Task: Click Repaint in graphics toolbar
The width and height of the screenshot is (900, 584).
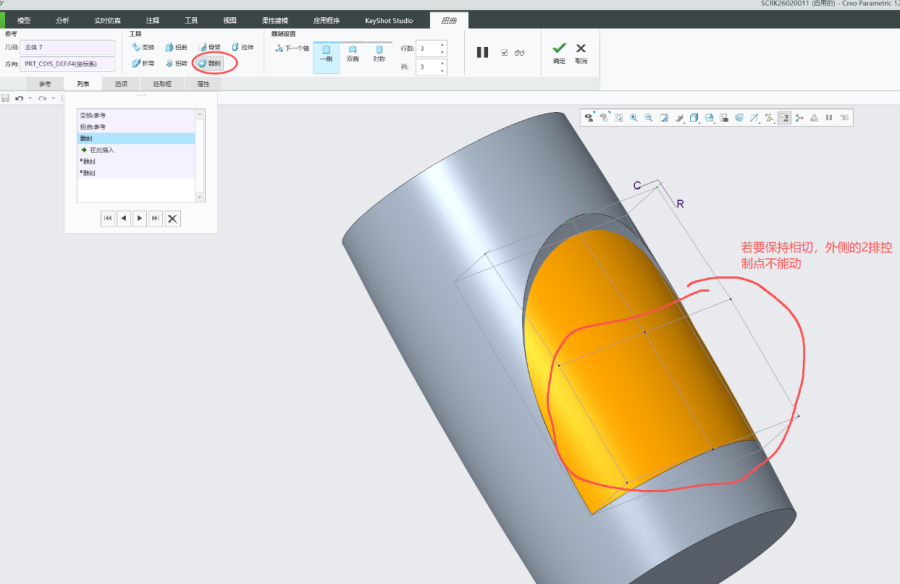Action: (664, 118)
